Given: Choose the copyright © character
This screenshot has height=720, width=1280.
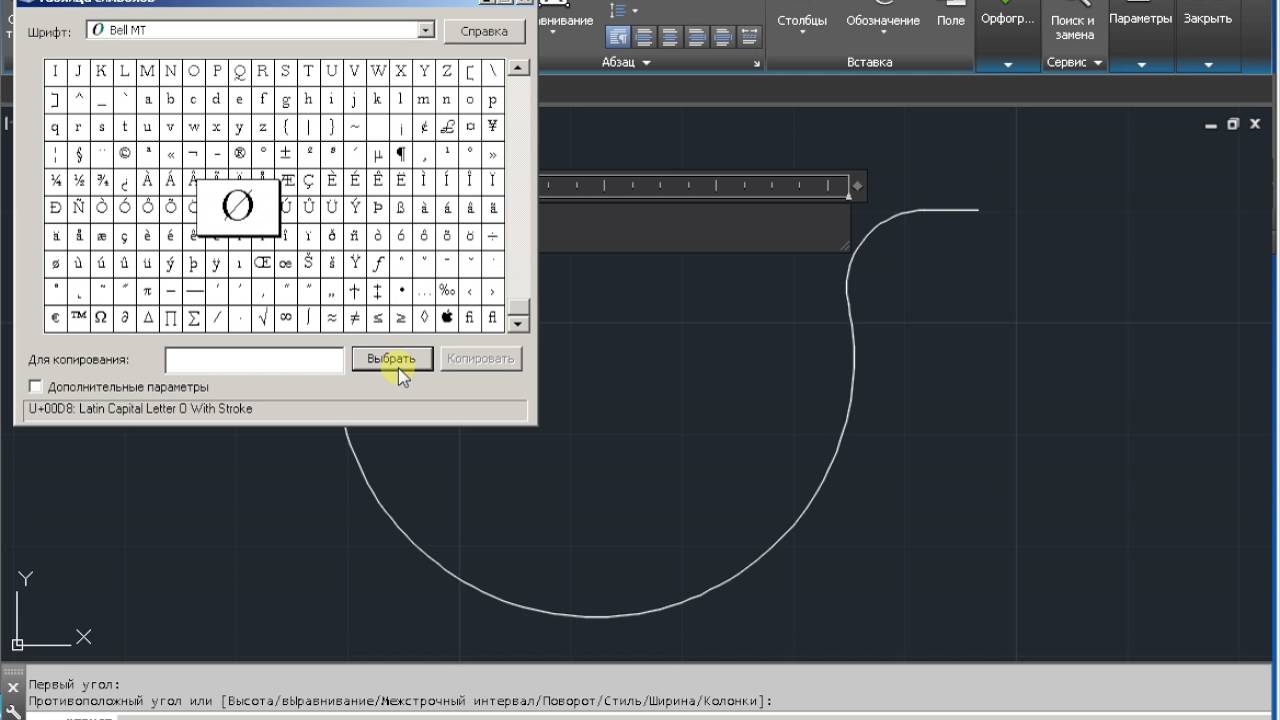Looking at the screenshot, I should tap(125, 154).
